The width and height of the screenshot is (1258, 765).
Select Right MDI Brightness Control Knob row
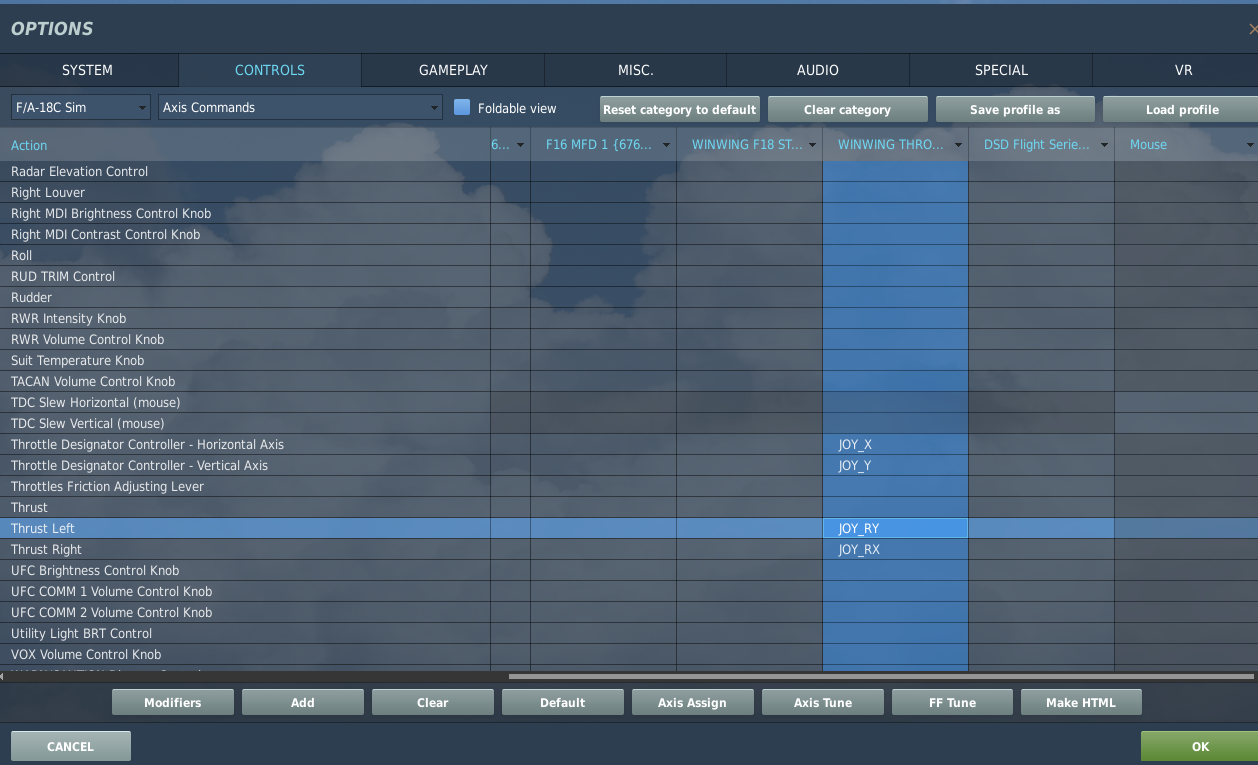point(629,213)
